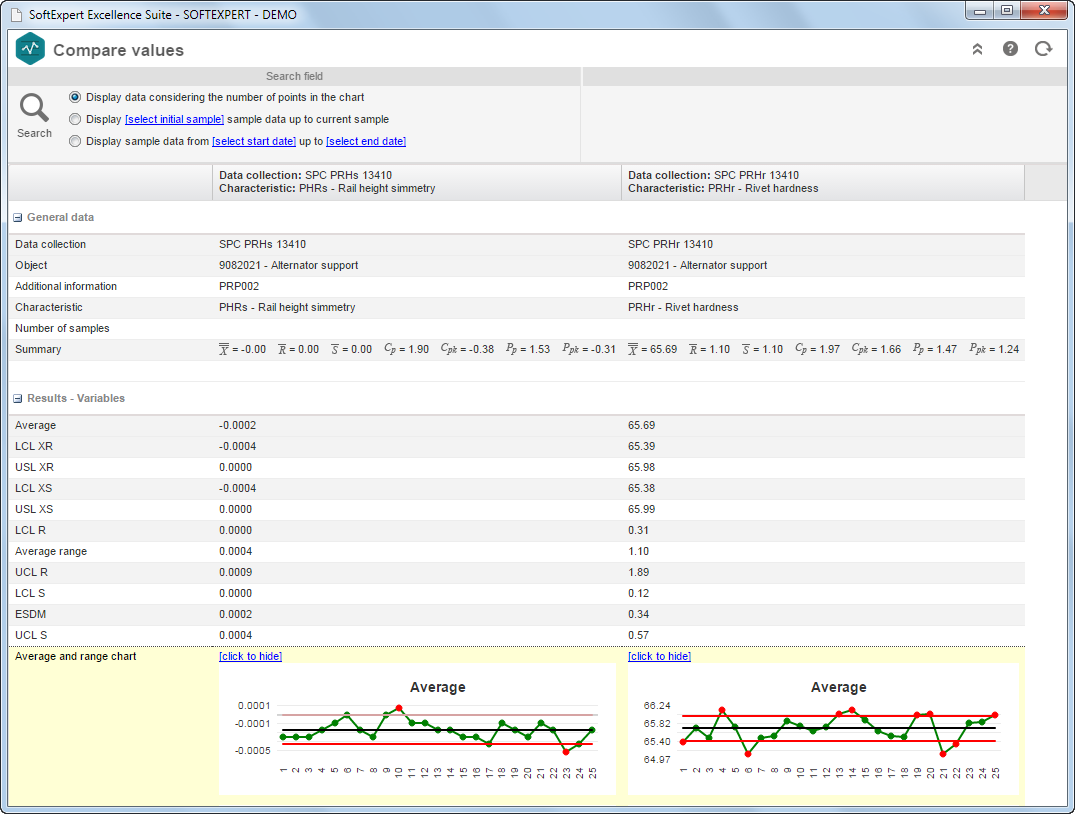Click the LCL S value 0.12

tap(638, 593)
